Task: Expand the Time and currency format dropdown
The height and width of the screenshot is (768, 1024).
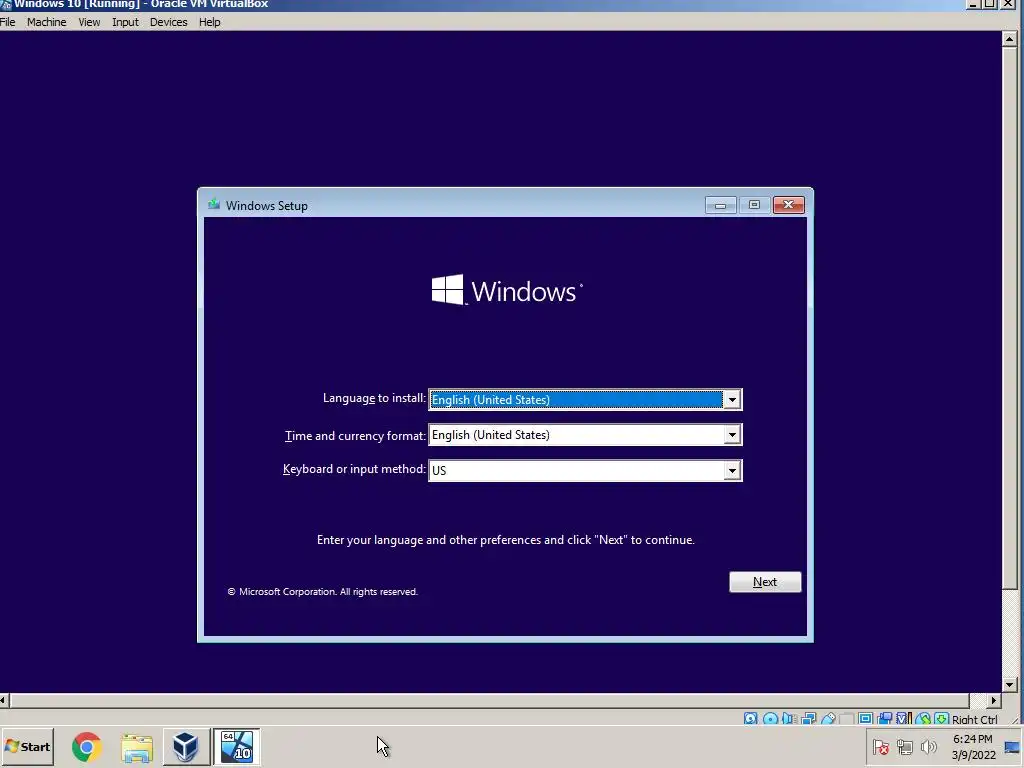Action: coord(732,435)
